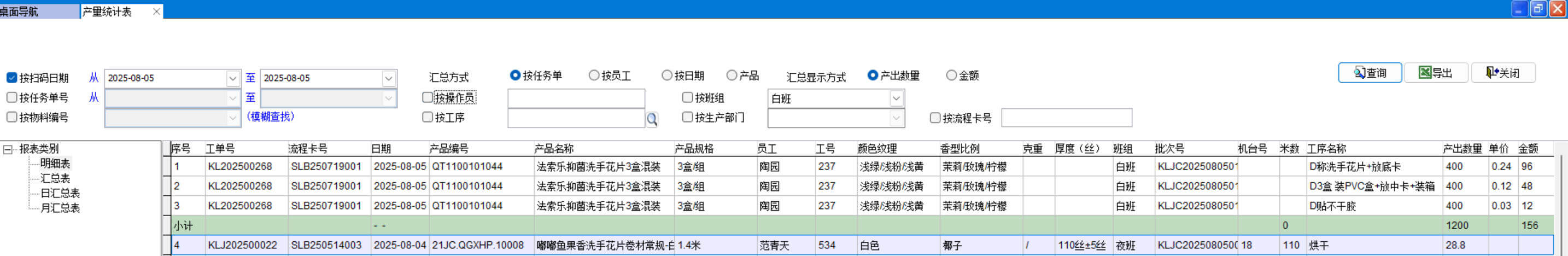1568x256 pixels.
Task: Click the 查询 query button
Action: pyautogui.click(x=1370, y=73)
